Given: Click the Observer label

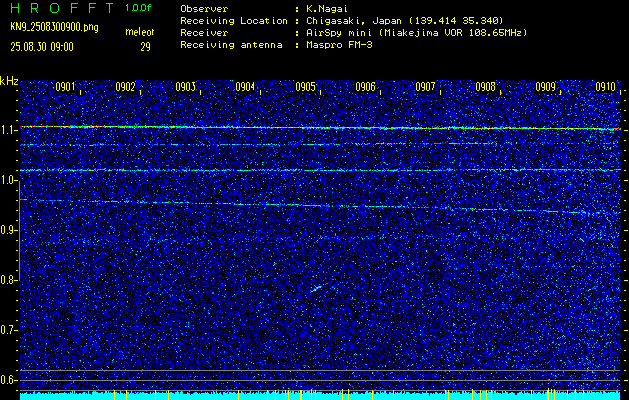Looking at the screenshot, I should click(204, 9).
